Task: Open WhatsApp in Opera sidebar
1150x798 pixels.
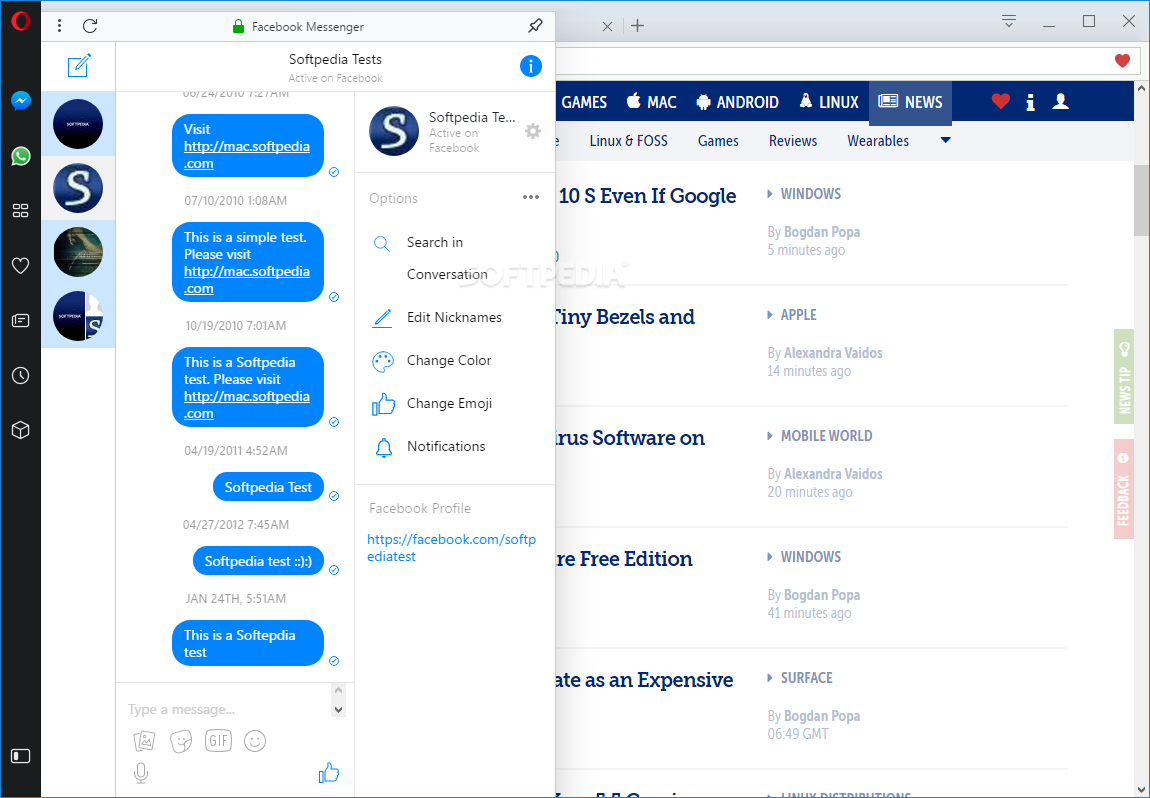Action: click(21, 155)
